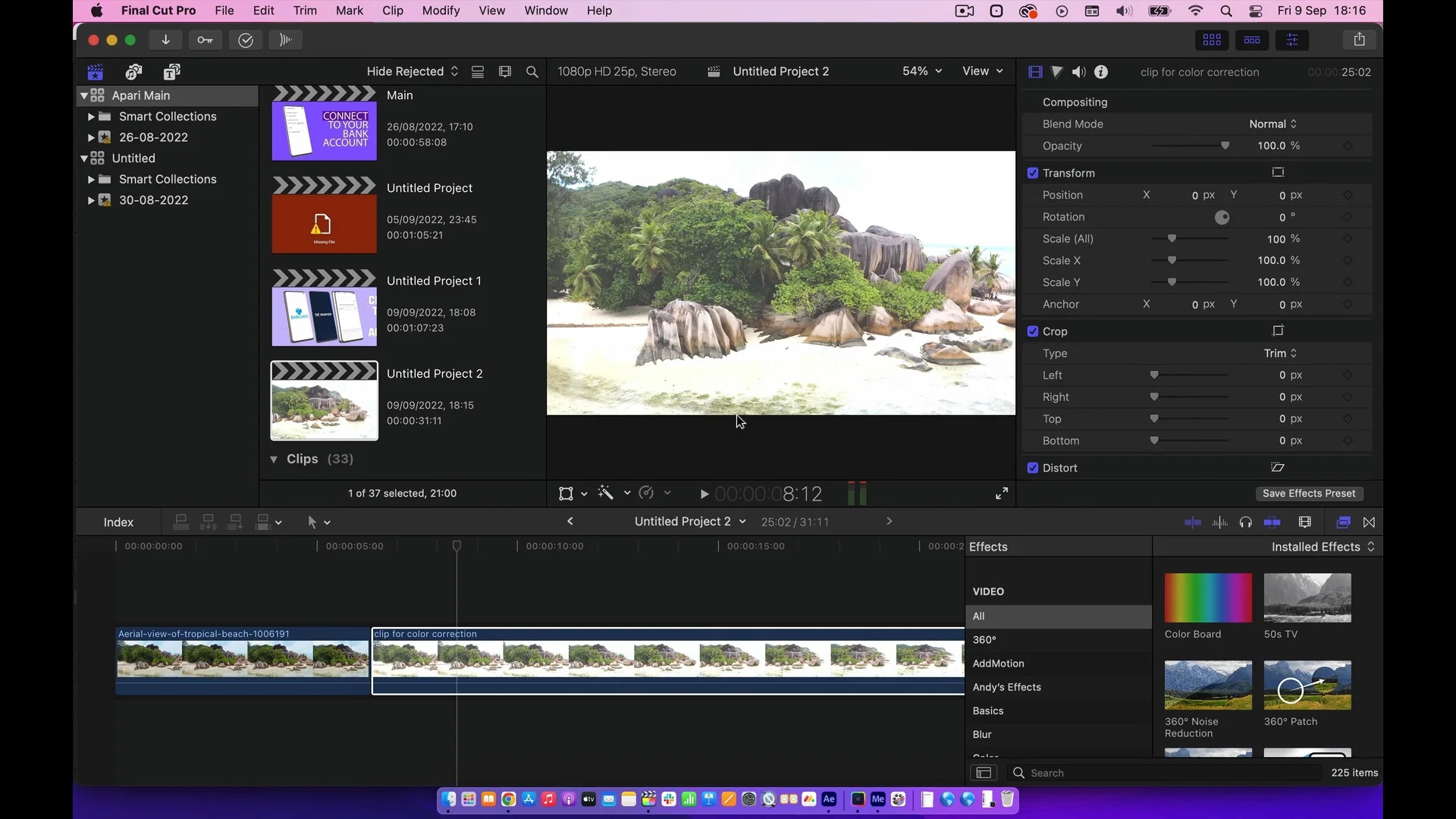Screen dimensions: 1456x819
Task: Open the Mark menu
Action: 350,11
